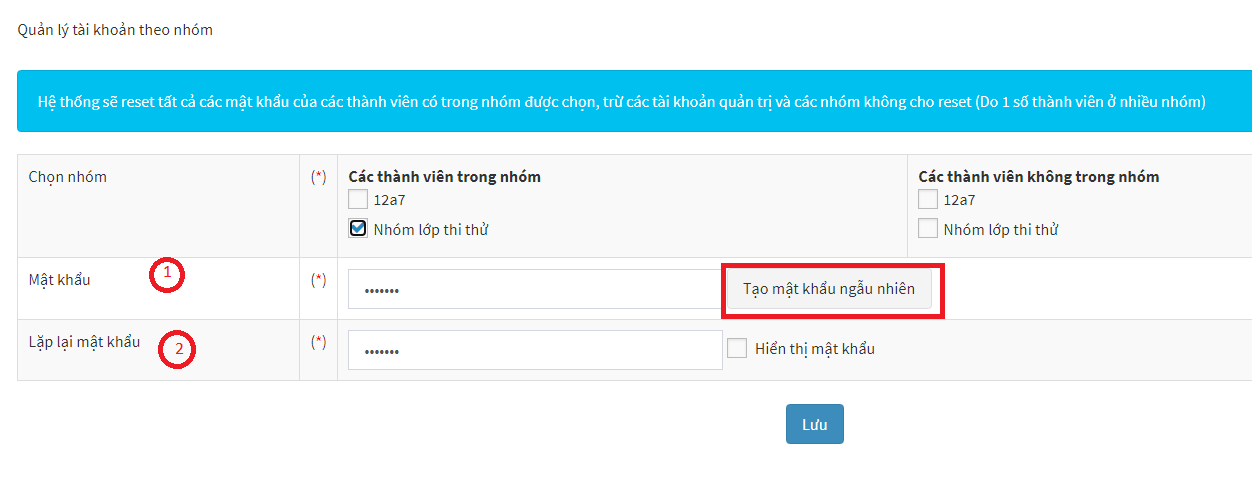Click the red circled number 1 marker
Image resolution: width=1252 pixels, height=484 pixels.
[x=167, y=274]
